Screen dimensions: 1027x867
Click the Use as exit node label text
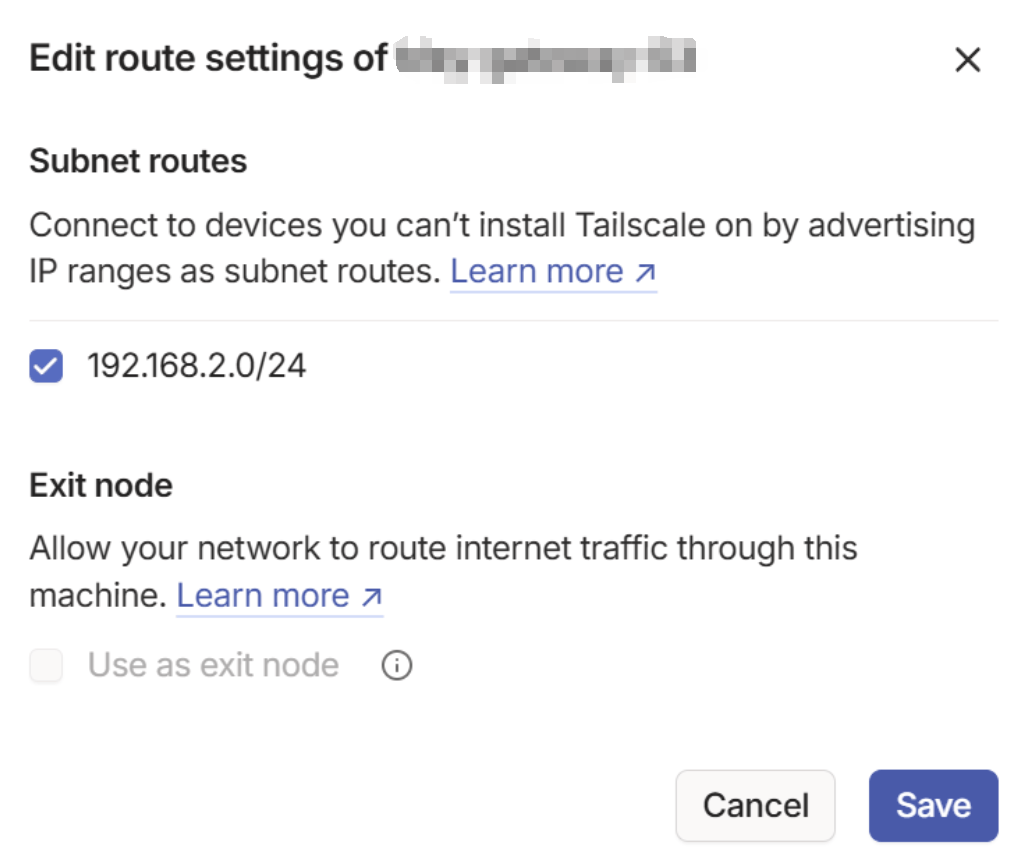point(213,665)
